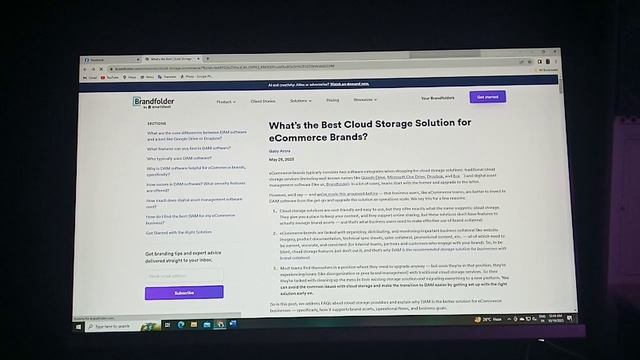Image resolution: width=640 pixels, height=360 pixels.
Task: Open the Pricing page
Action: [333, 100]
